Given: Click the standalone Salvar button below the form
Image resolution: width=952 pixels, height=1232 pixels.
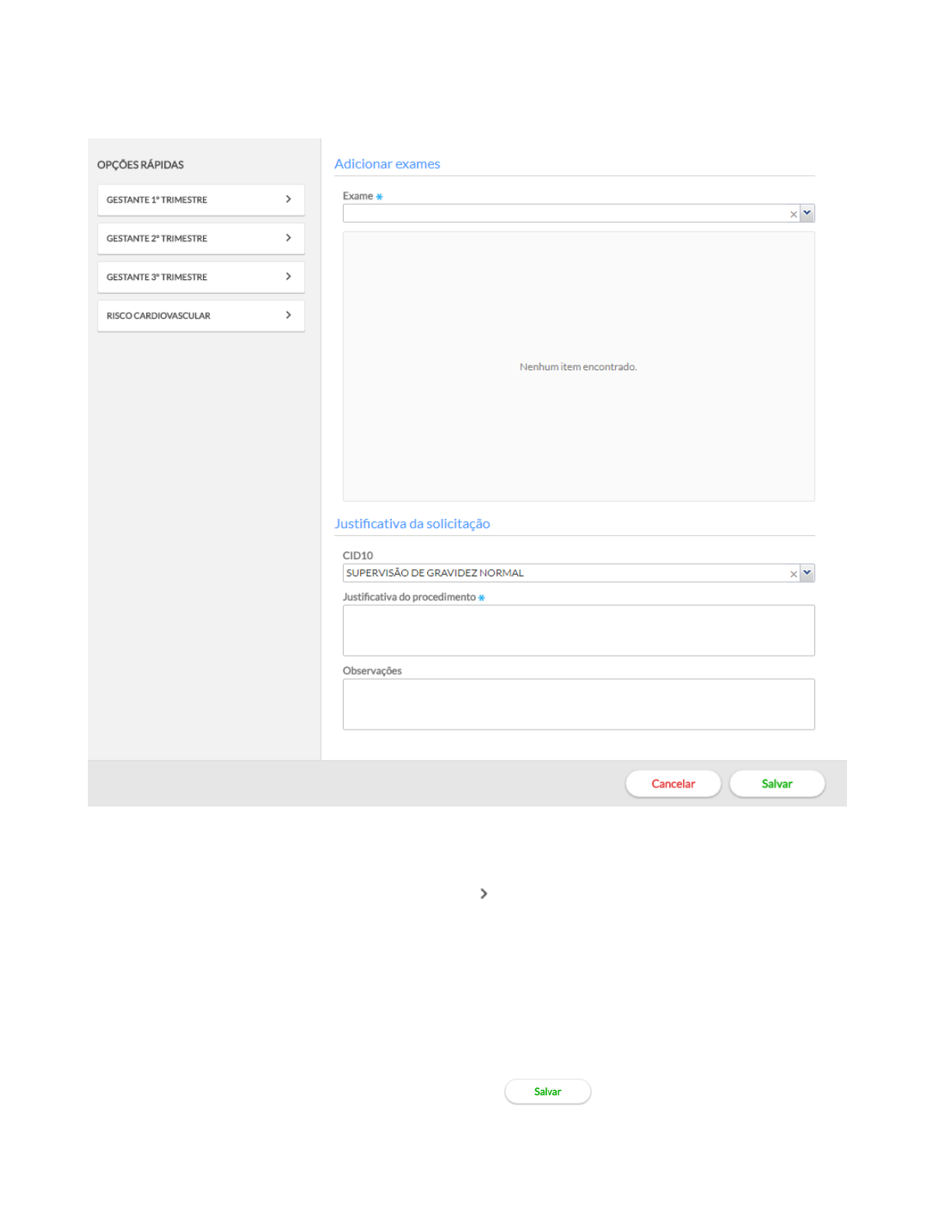Looking at the screenshot, I should (x=548, y=1091).
